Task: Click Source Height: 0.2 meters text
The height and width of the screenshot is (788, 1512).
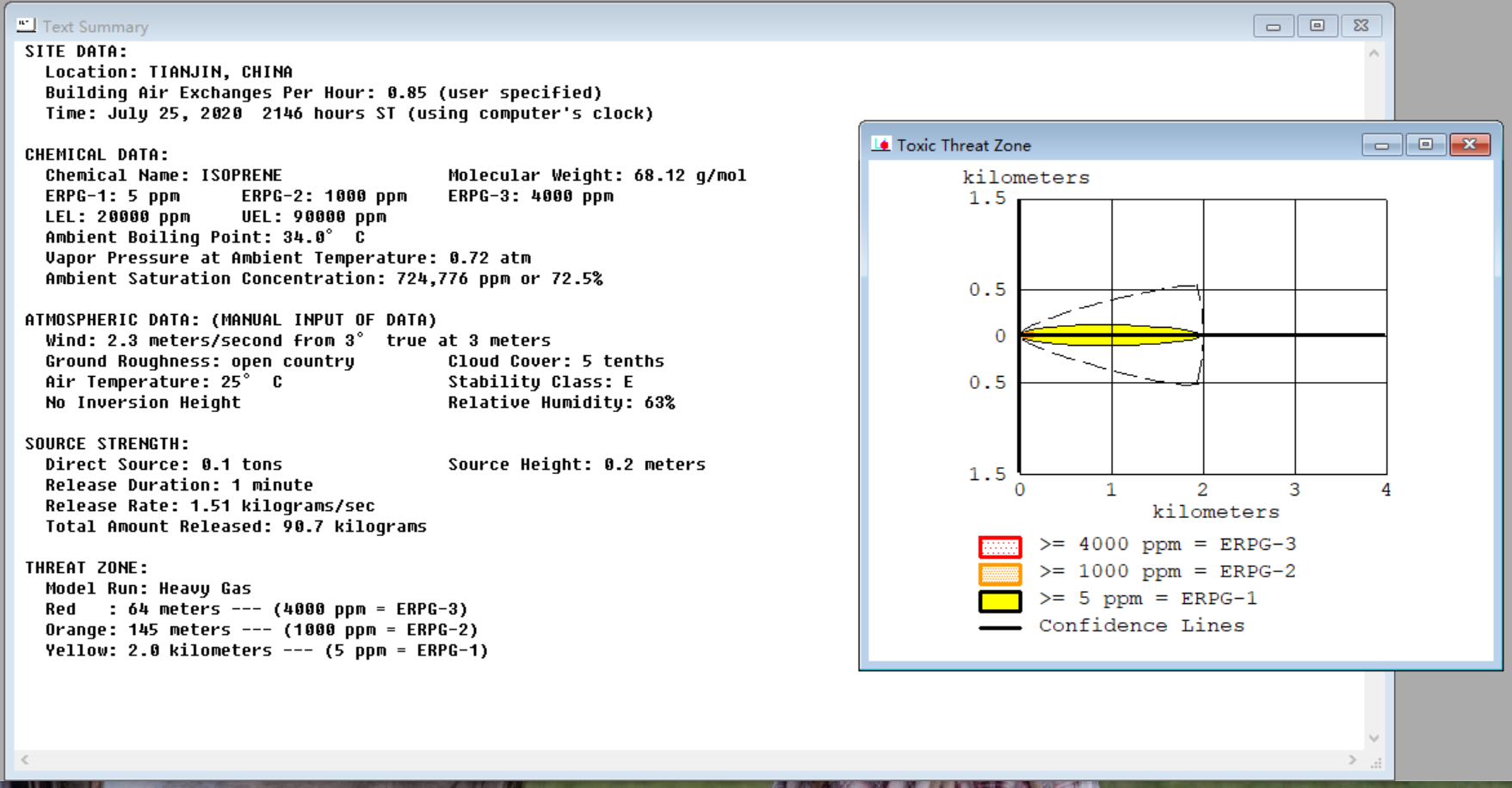Action: tap(577, 465)
